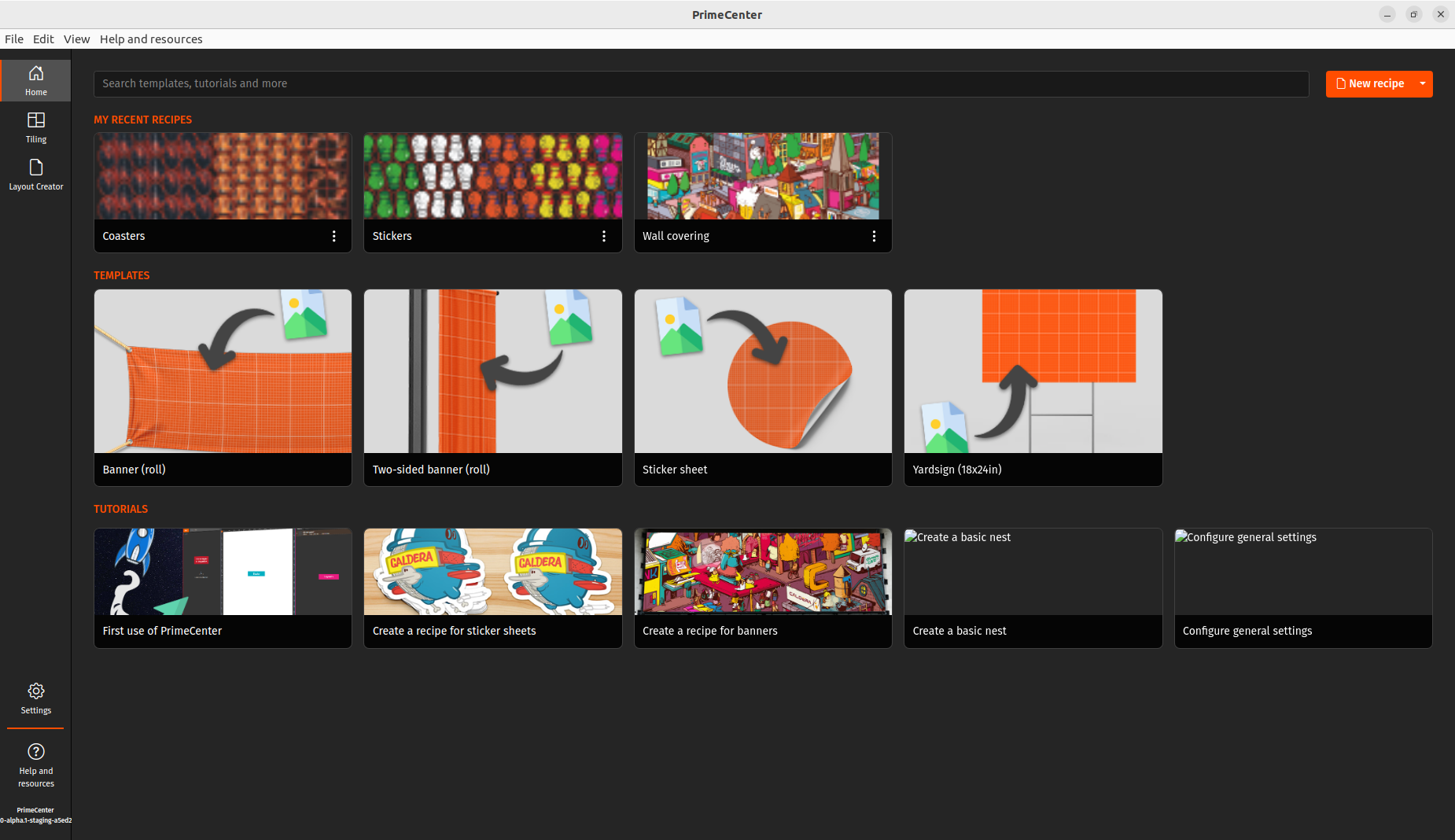Open Settings gear in sidebar
1455x840 pixels.
(35, 698)
